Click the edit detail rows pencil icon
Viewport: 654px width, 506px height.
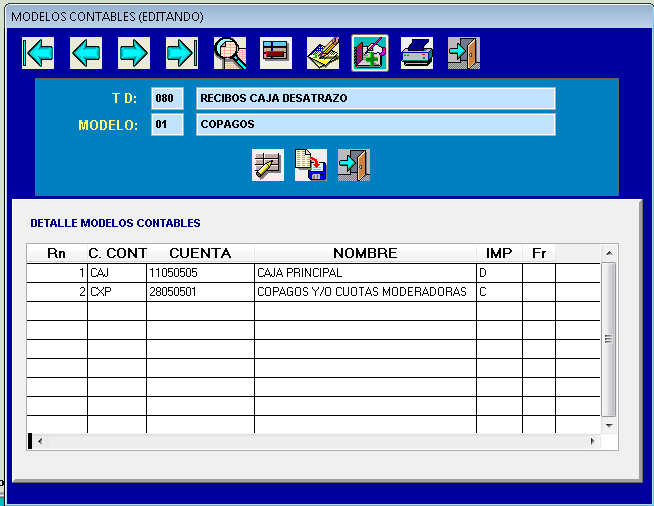(x=268, y=165)
